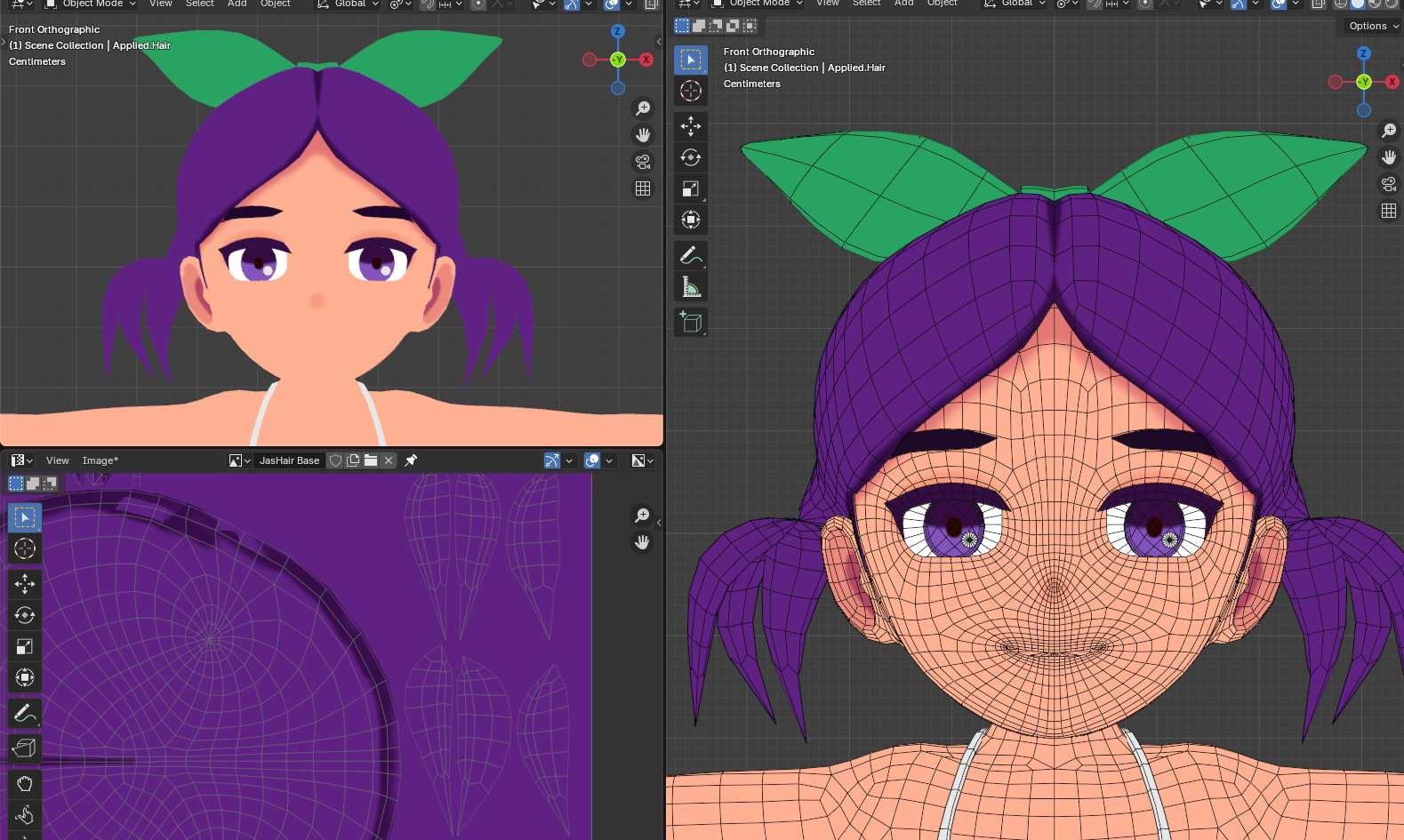Click the Grab brush in image editor
The height and width of the screenshot is (840, 1404).
(x=25, y=783)
